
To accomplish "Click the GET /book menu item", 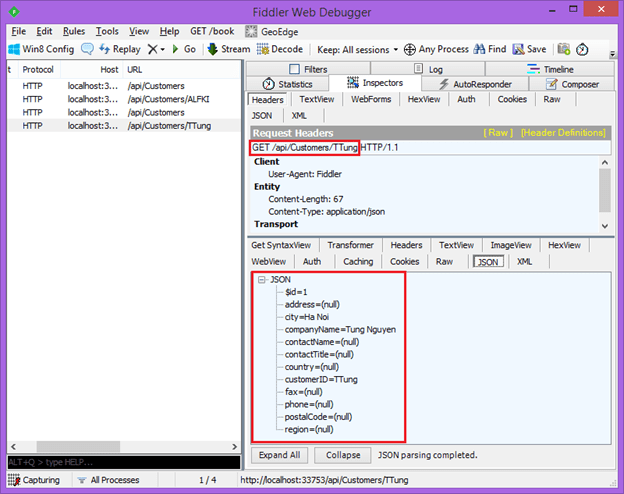I will [x=212, y=31].
